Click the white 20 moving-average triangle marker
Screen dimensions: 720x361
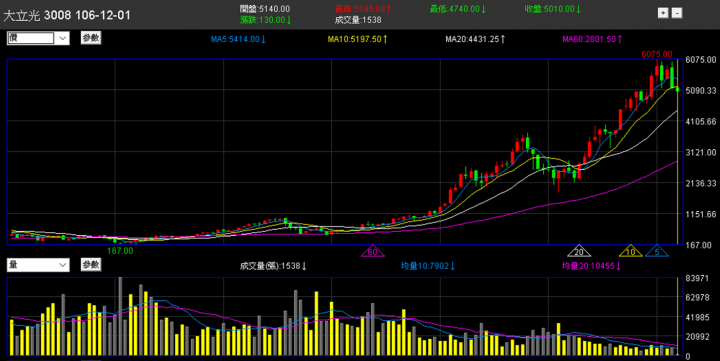pyautogui.click(x=579, y=251)
